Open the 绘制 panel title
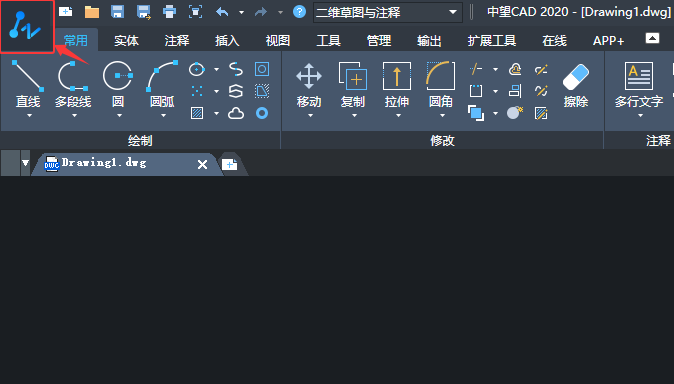This screenshot has height=384, width=674. click(x=140, y=141)
